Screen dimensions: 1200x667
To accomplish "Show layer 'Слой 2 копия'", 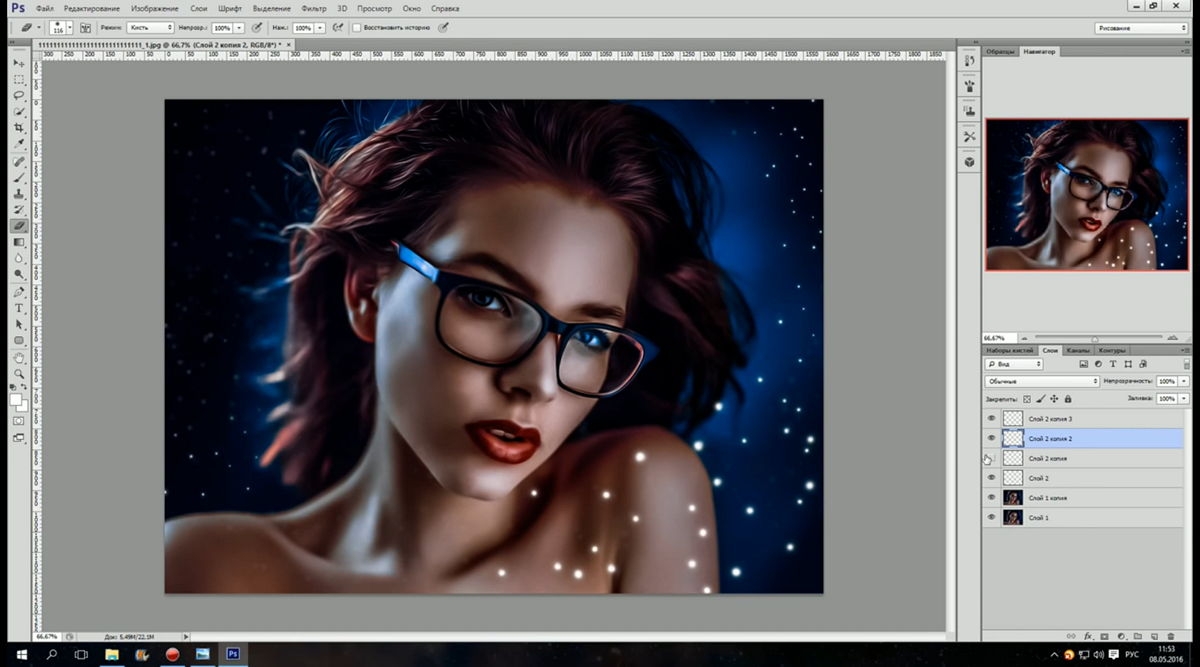I will click(992, 458).
